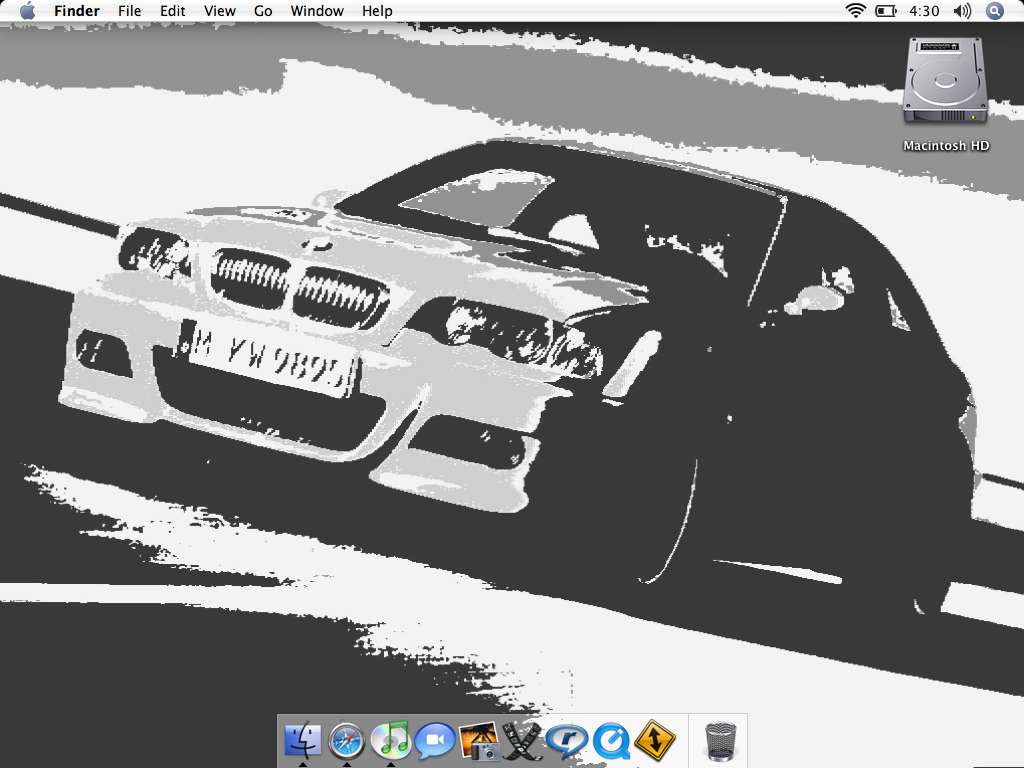Launch the film-strip X app in Dock

522,741
